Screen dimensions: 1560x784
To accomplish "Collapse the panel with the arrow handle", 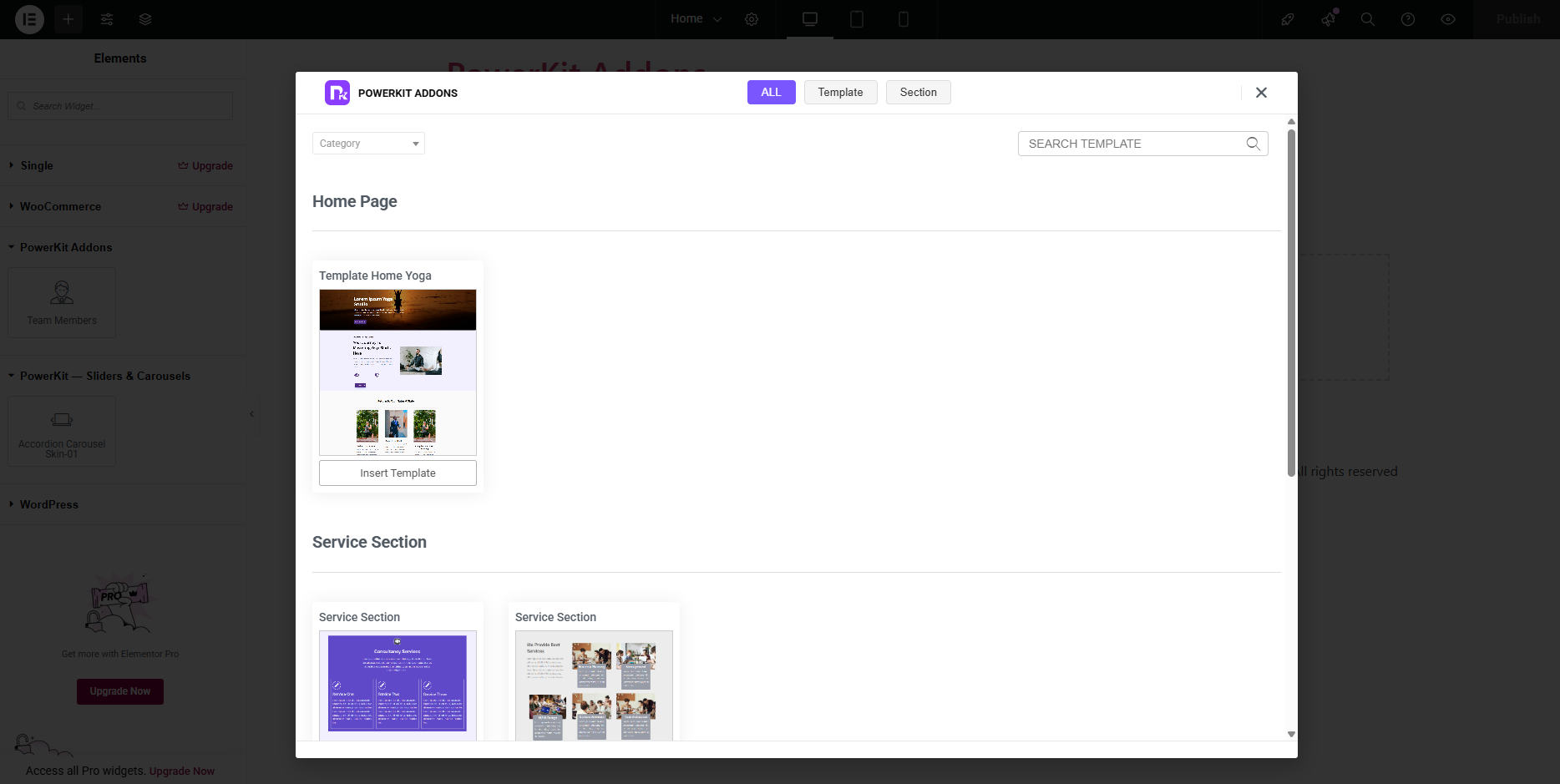I will (x=251, y=414).
